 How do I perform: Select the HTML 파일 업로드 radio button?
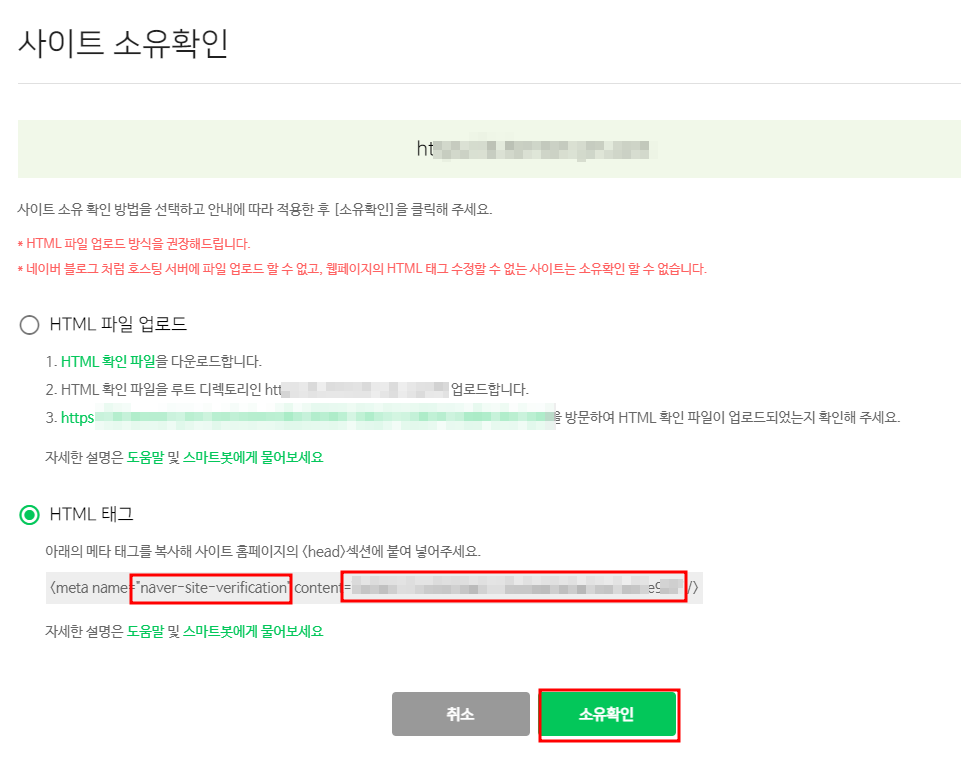coord(29,325)
